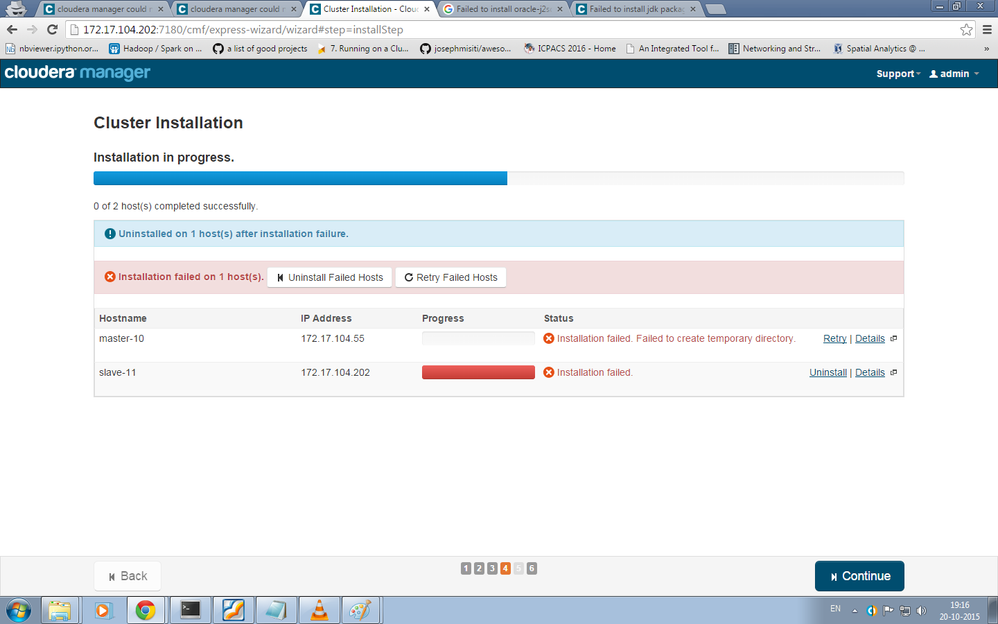Show more bookmarks overflow chevron
The width and height of the screenshot is (998, 624).
coord(987,48)
